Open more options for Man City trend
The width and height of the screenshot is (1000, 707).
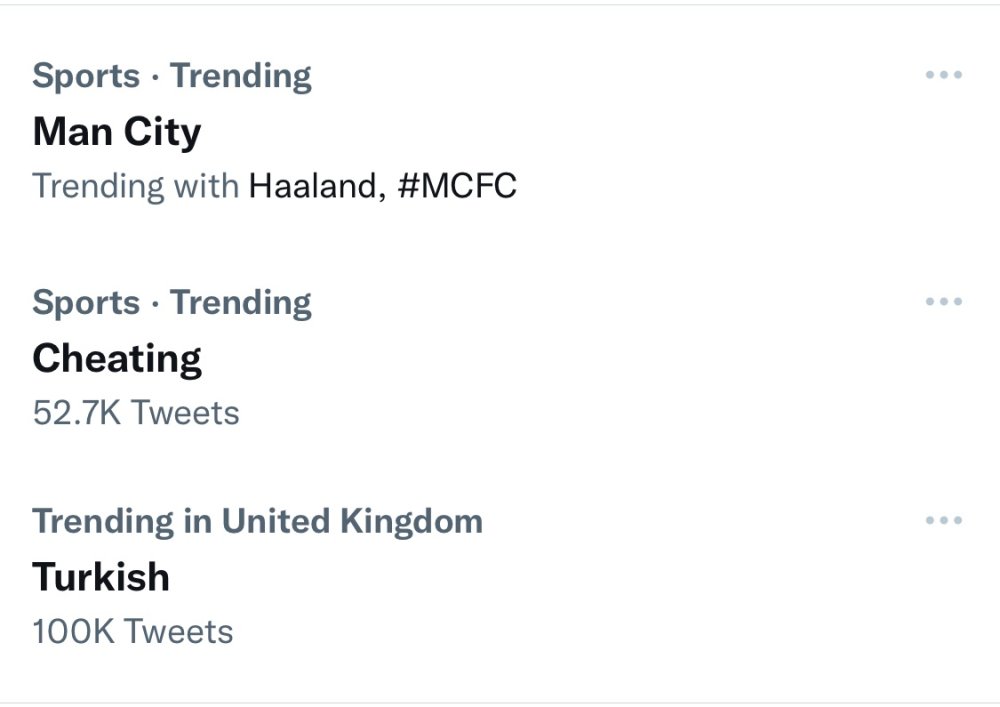943,75
